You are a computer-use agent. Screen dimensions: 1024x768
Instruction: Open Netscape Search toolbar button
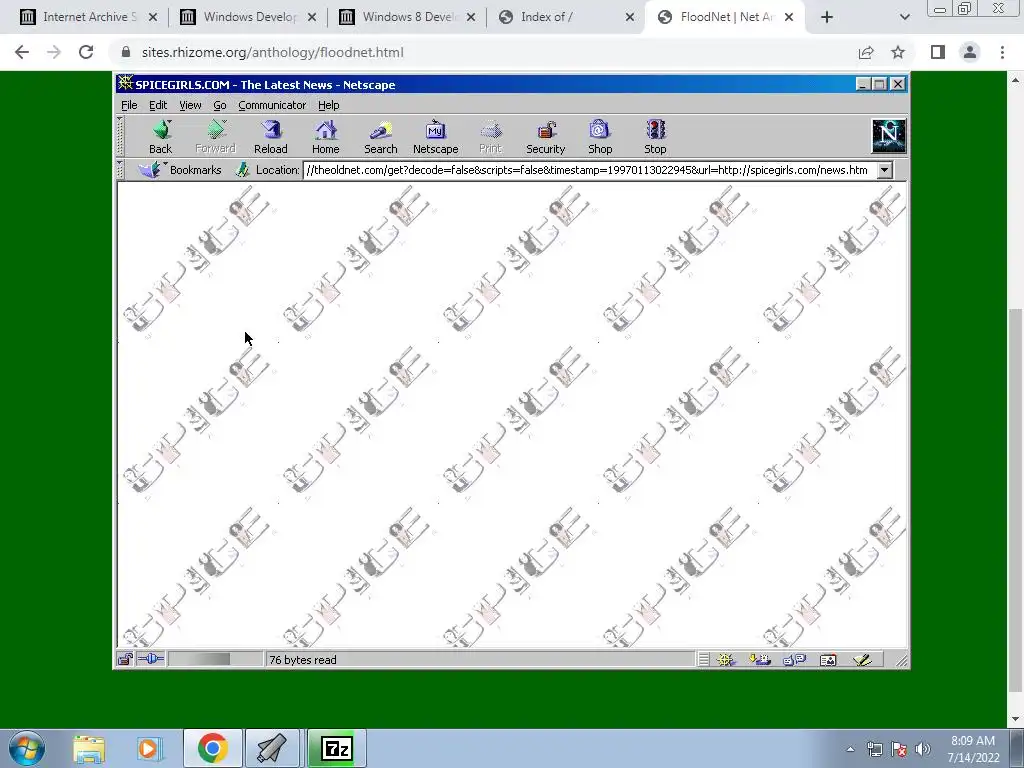(381, 136)
